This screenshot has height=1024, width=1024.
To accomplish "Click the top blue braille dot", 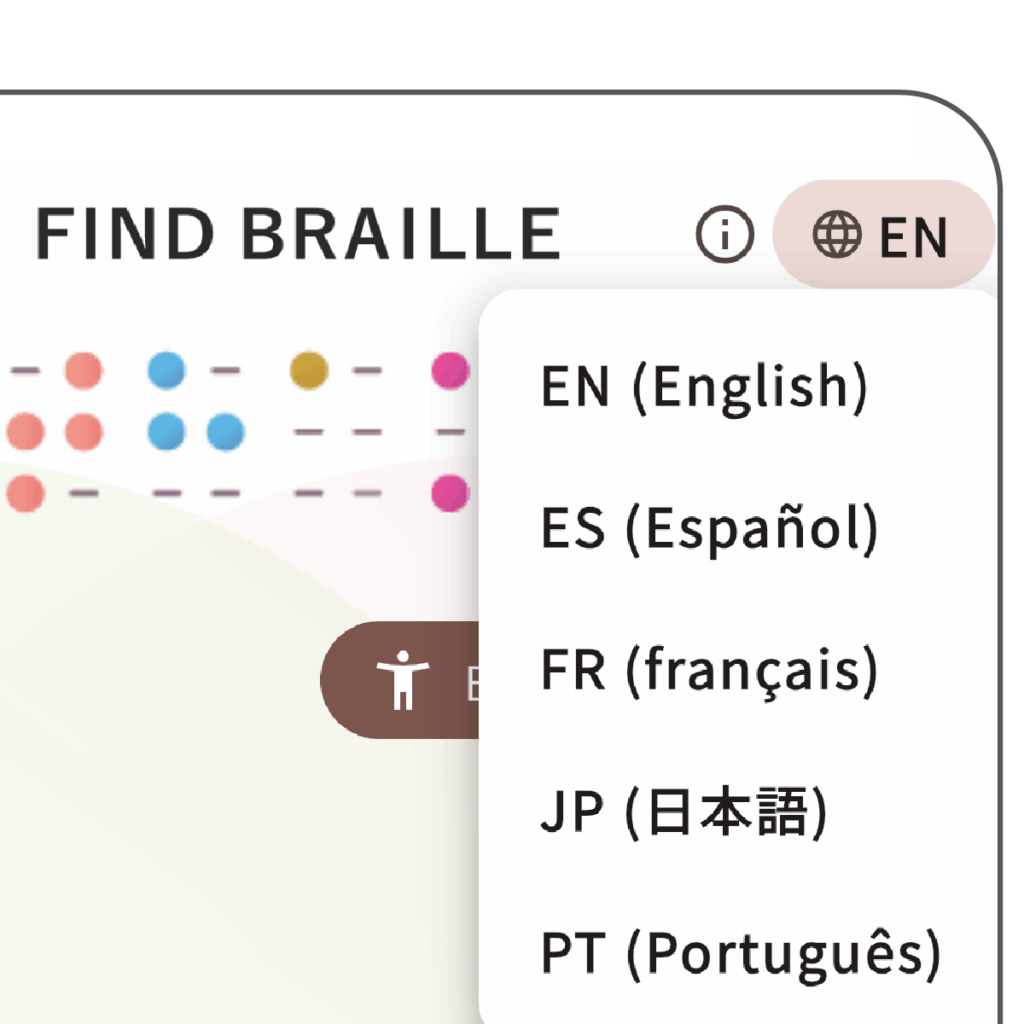I will coord(166,371).
